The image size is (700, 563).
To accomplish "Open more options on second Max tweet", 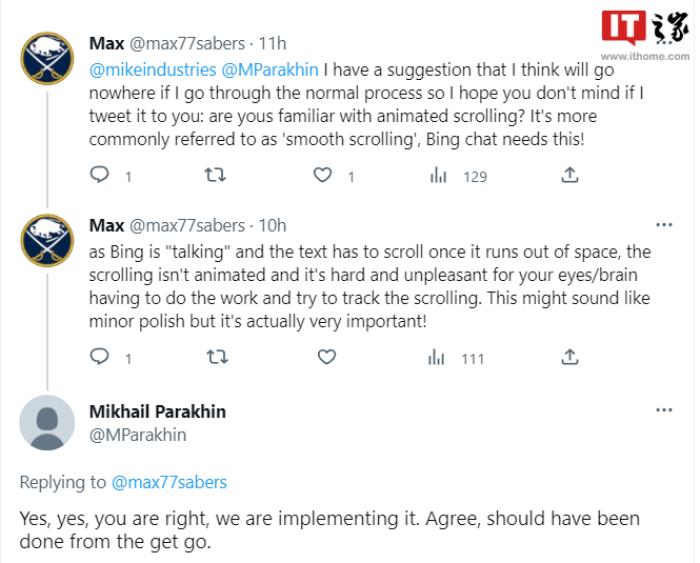I will point(664,224).
